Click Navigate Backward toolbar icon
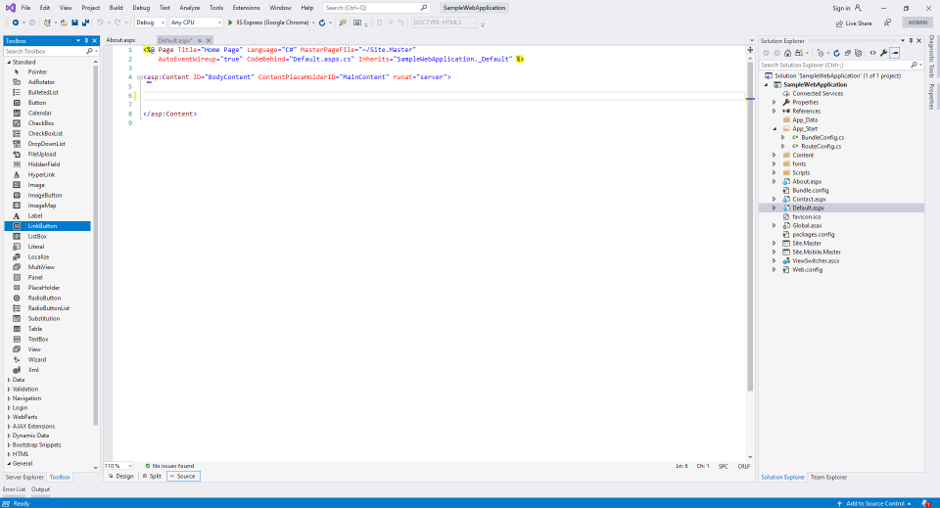 pyautogui.click(x=16, y=23)
